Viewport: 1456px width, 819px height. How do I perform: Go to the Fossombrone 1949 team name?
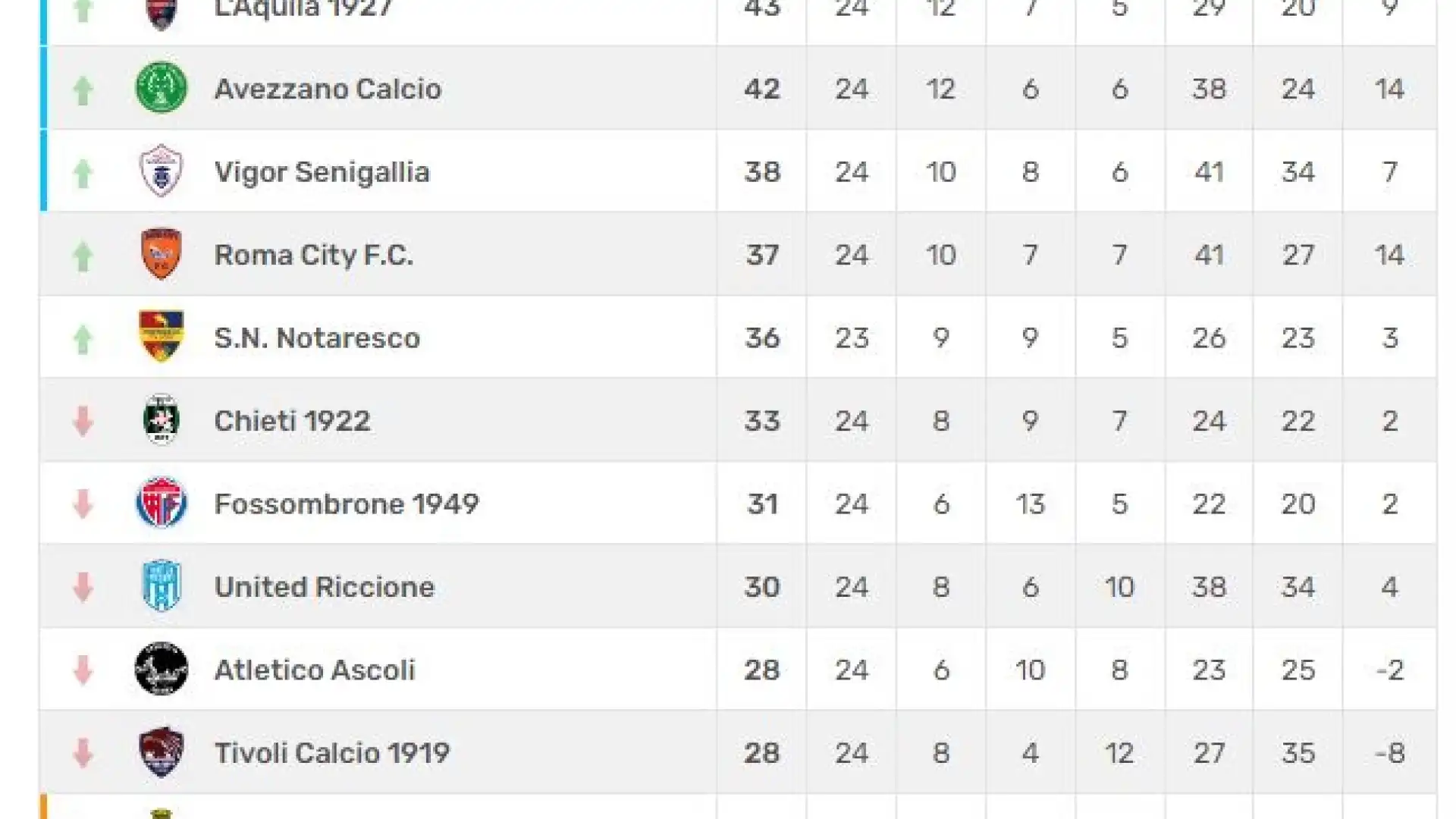click(347, 504)
